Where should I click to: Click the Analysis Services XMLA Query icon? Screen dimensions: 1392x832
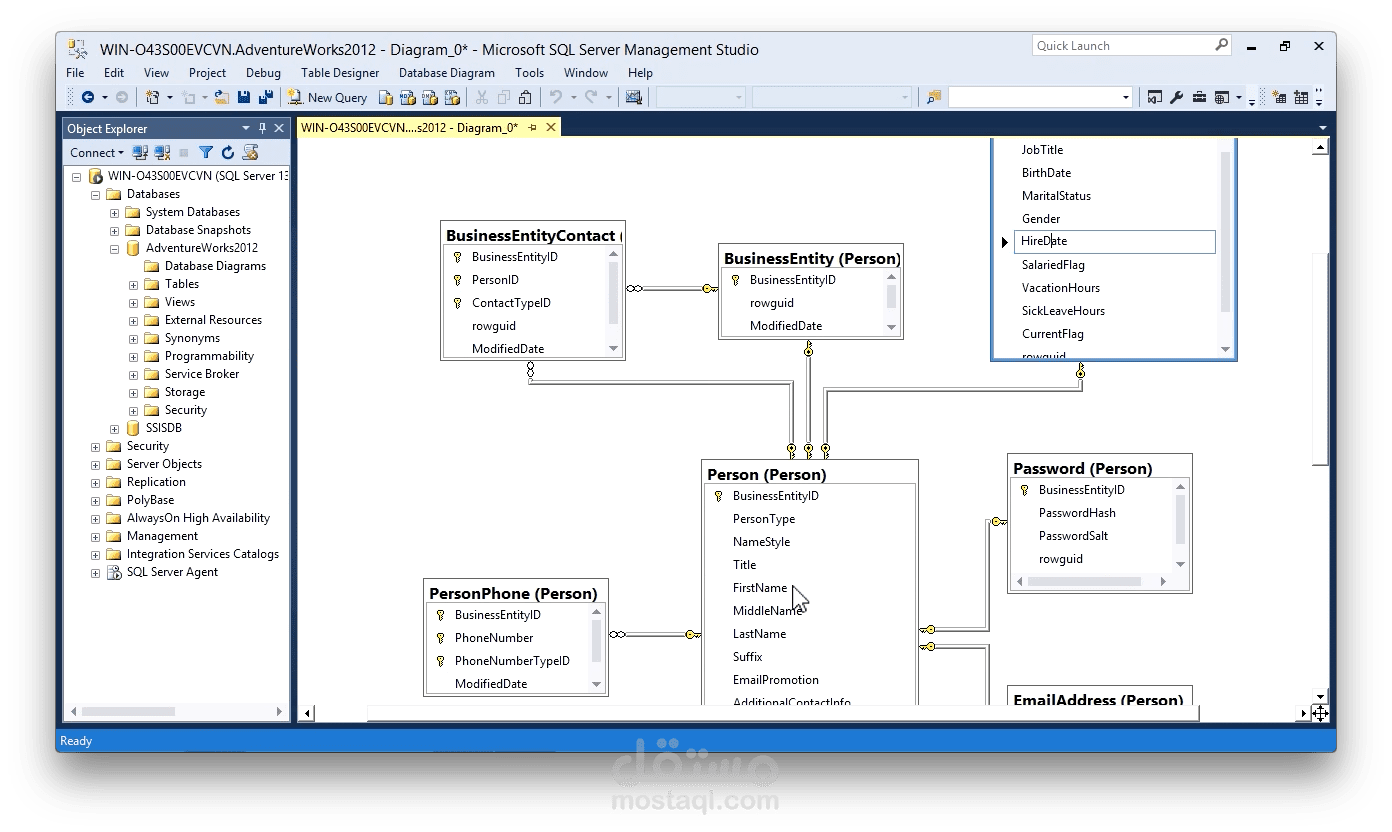point(451,97)
